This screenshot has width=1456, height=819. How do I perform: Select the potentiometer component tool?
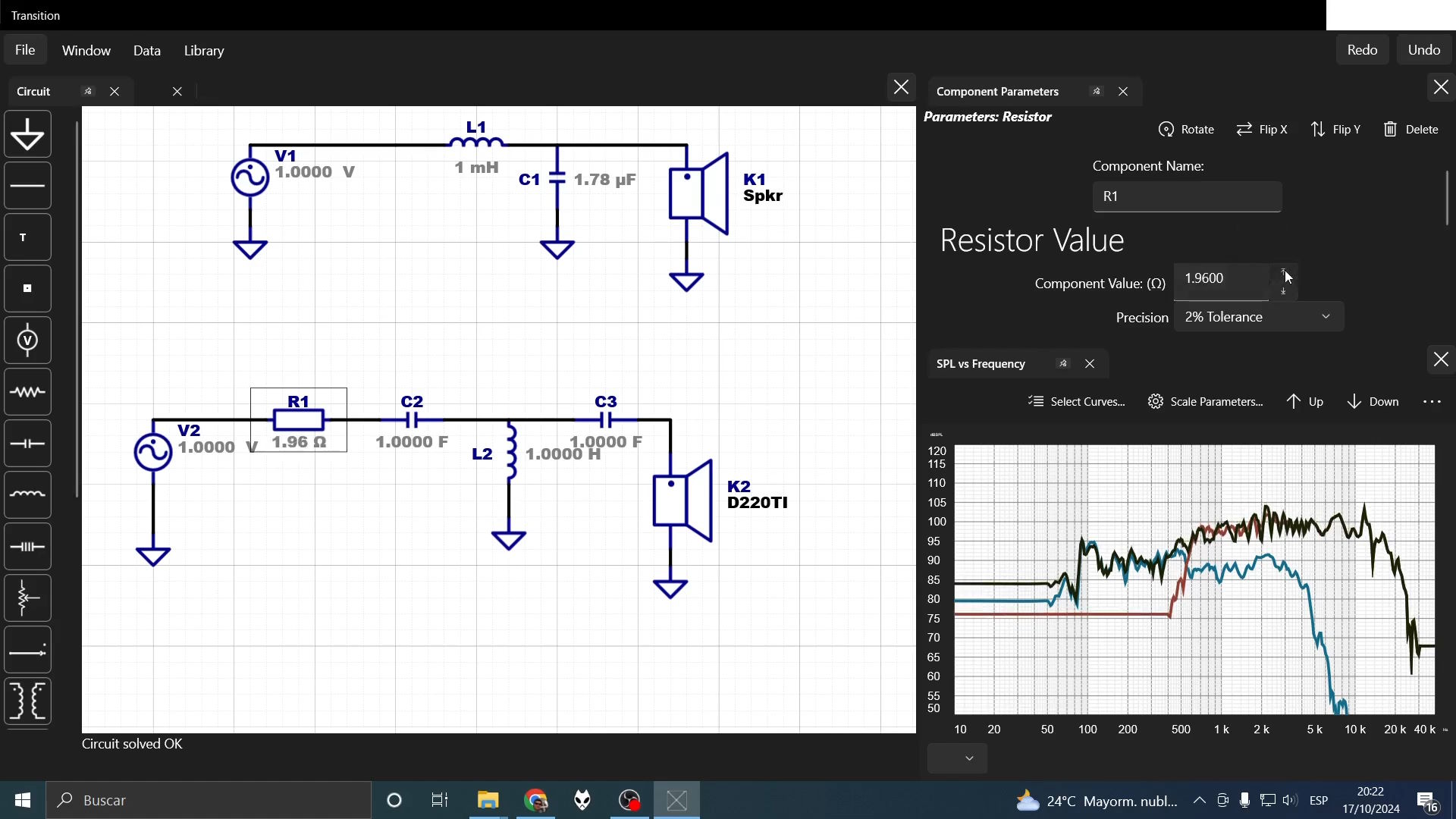(x=27, y=598)
